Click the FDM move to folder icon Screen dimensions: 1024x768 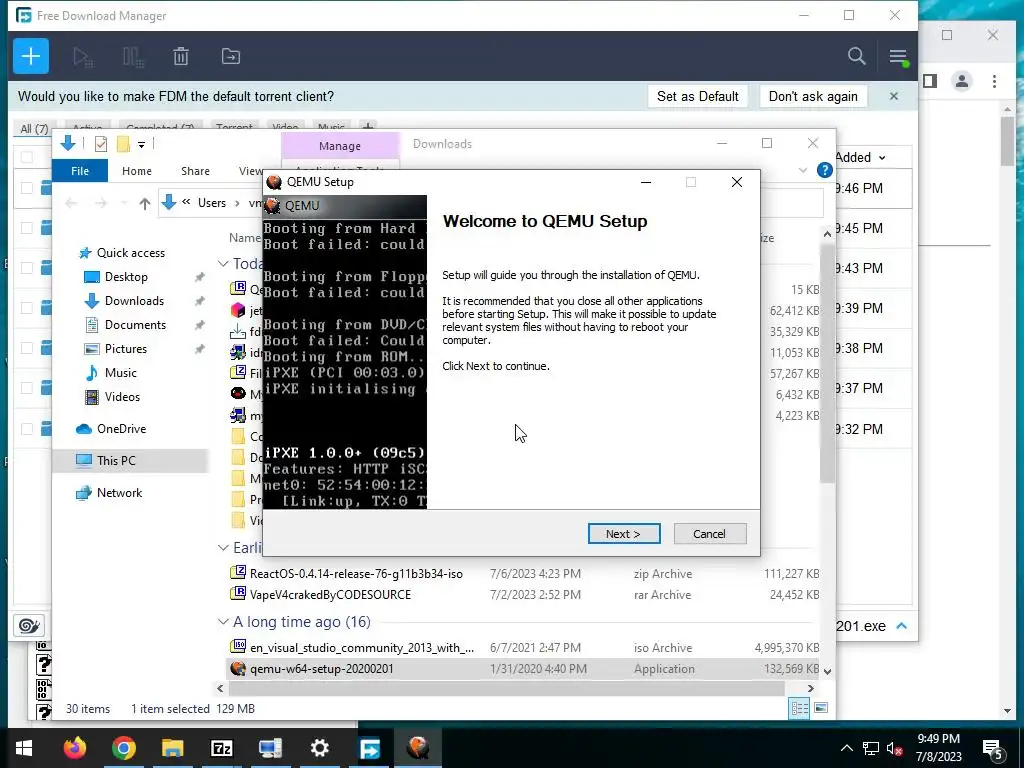click(x=231, y=57)
